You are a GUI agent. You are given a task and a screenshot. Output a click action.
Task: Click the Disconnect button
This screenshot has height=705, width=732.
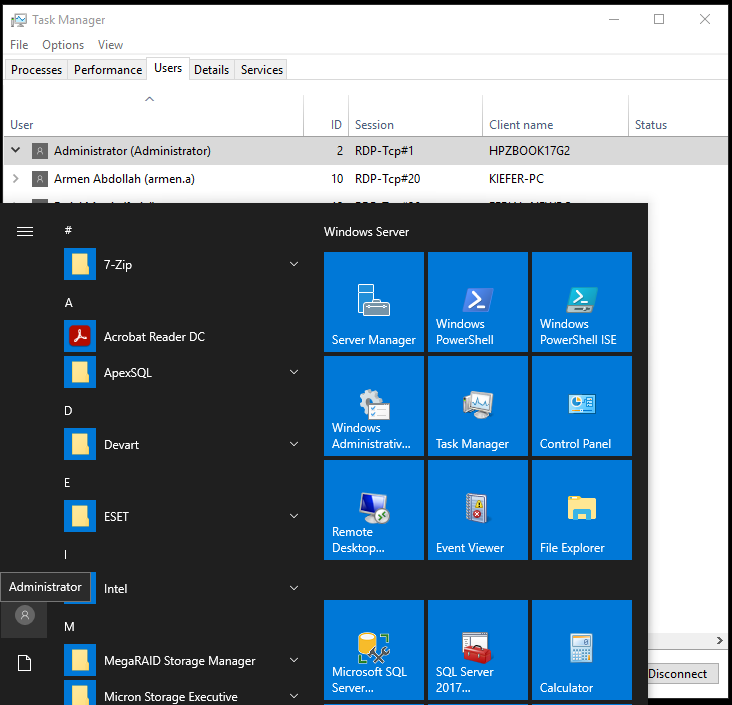[683, 674]
